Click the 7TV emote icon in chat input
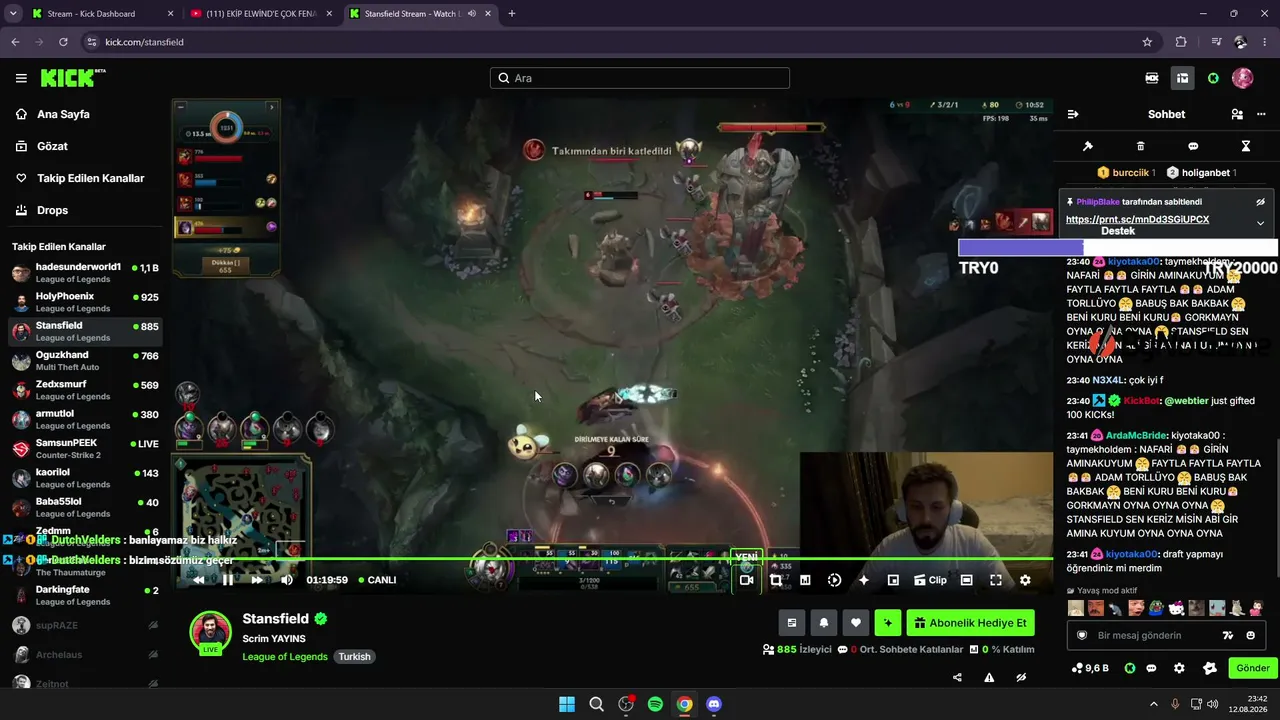Image resolution: width=1280 pixels, height=720 pixels. [x=1228, y=635]
